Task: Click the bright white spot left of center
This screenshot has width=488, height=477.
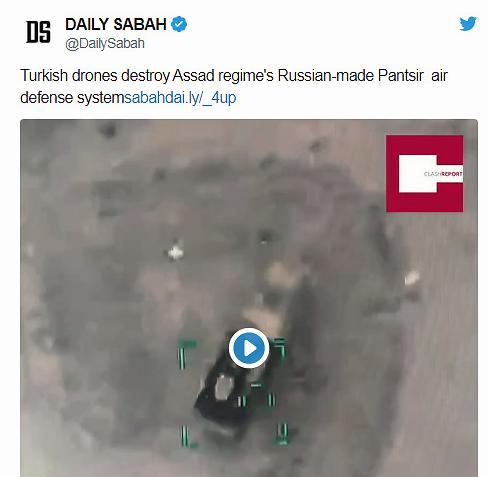Action: click(x=175, y=252)
